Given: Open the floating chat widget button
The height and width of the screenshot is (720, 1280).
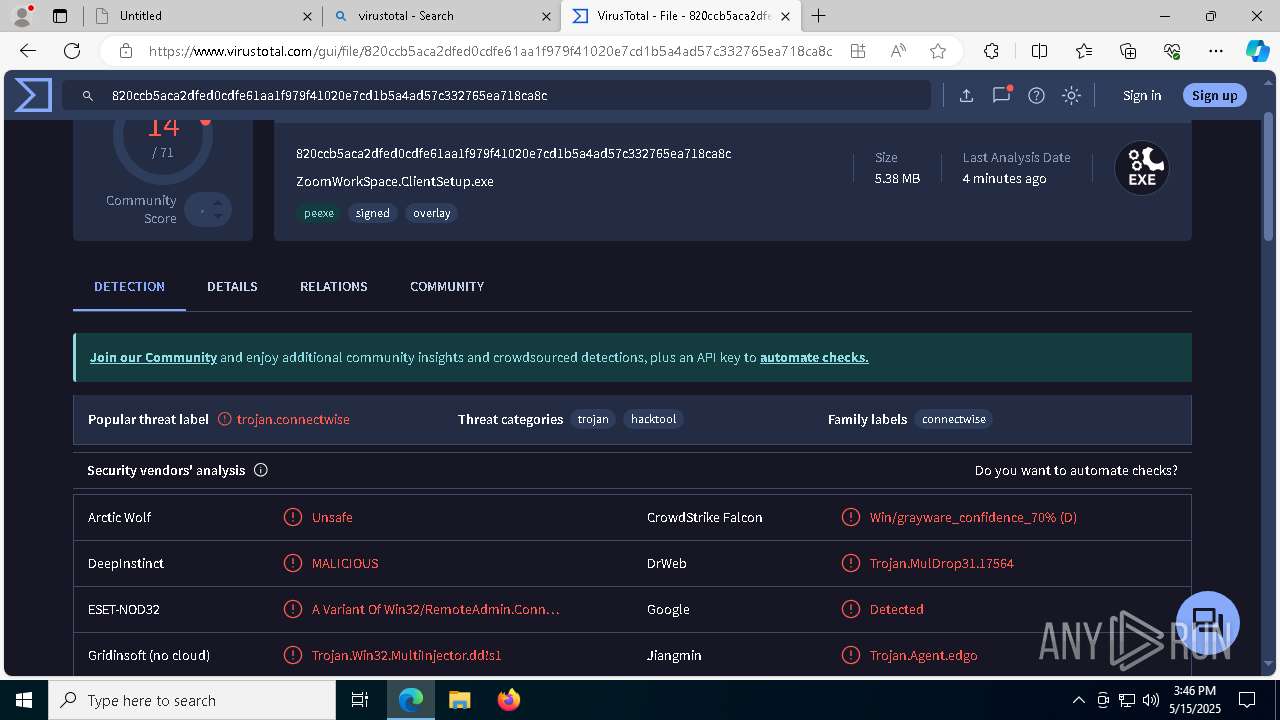Looking at the screenshot, I should pyautogui.click(x=1208, y=623).
